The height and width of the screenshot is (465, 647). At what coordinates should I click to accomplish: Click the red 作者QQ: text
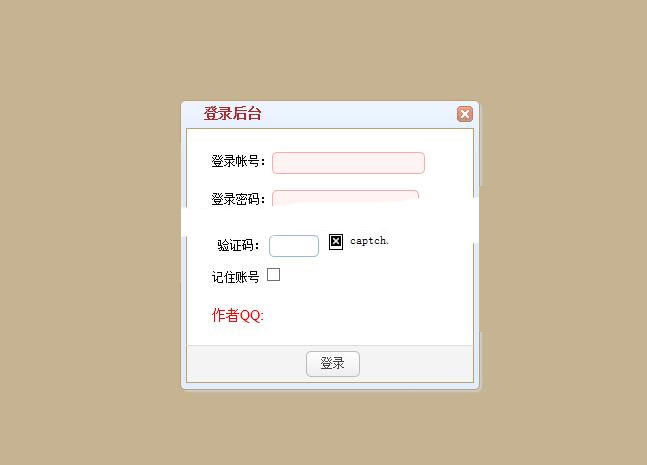tap(237, 315)
